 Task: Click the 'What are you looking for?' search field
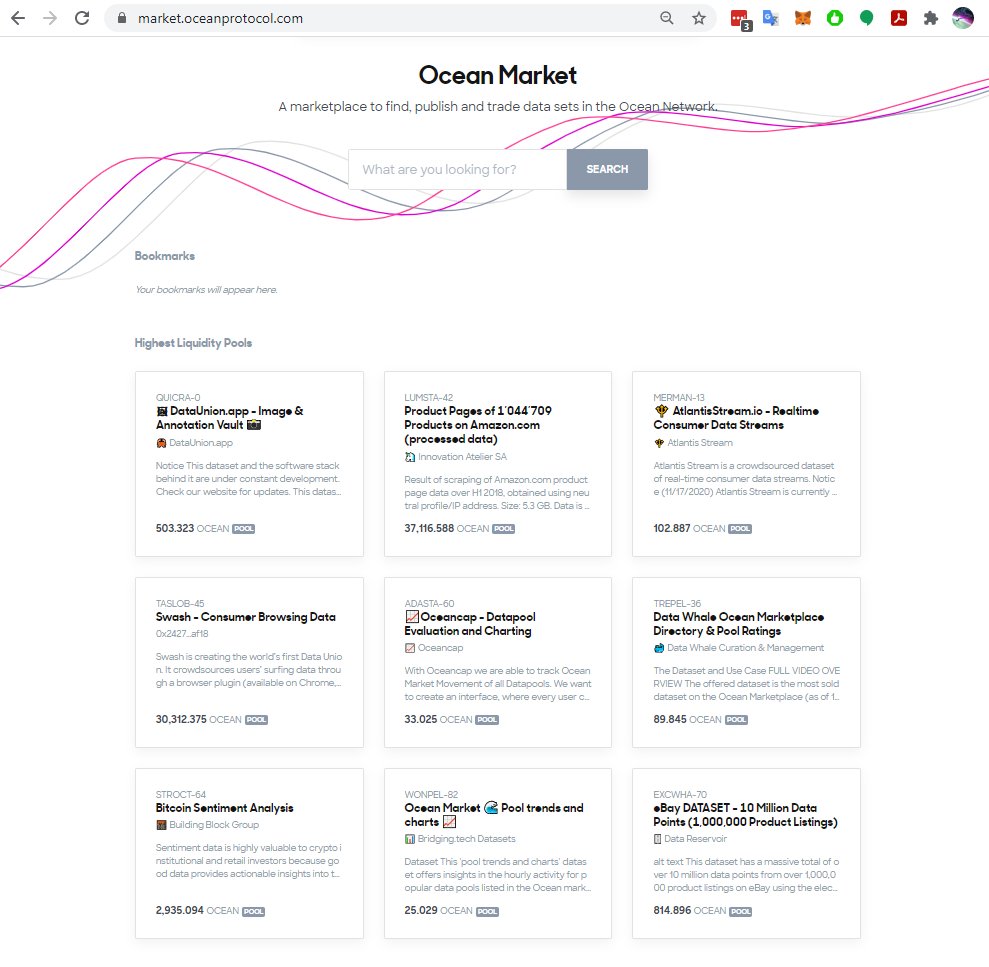pos(457,169)
